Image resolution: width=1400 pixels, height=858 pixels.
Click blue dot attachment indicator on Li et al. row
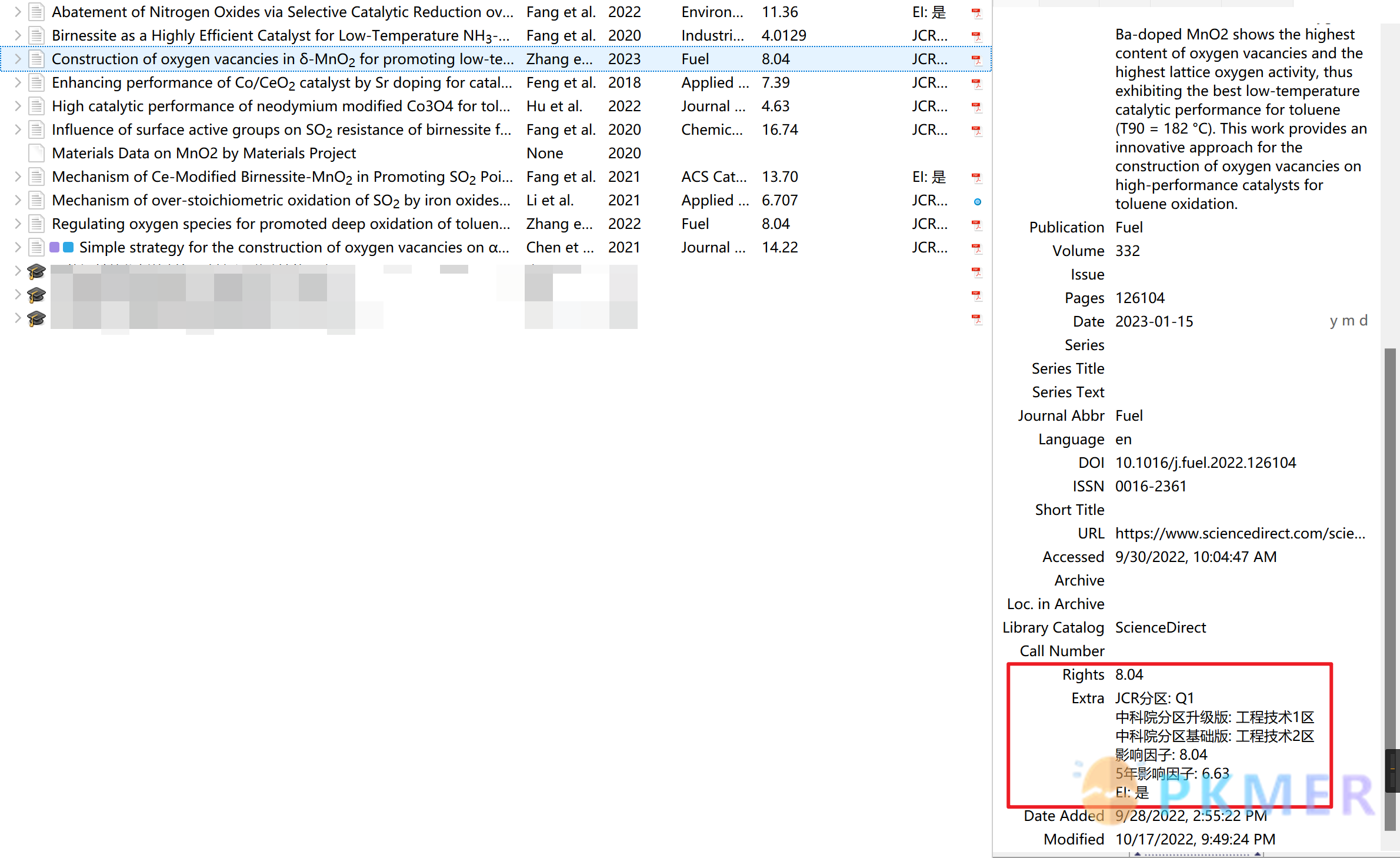point(977,201)
